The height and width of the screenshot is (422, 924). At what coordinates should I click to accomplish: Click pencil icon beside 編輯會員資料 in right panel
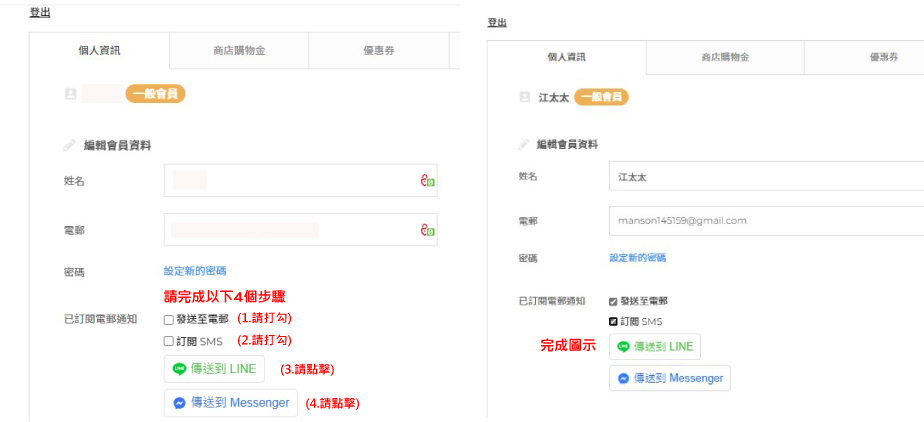(523, 144)
